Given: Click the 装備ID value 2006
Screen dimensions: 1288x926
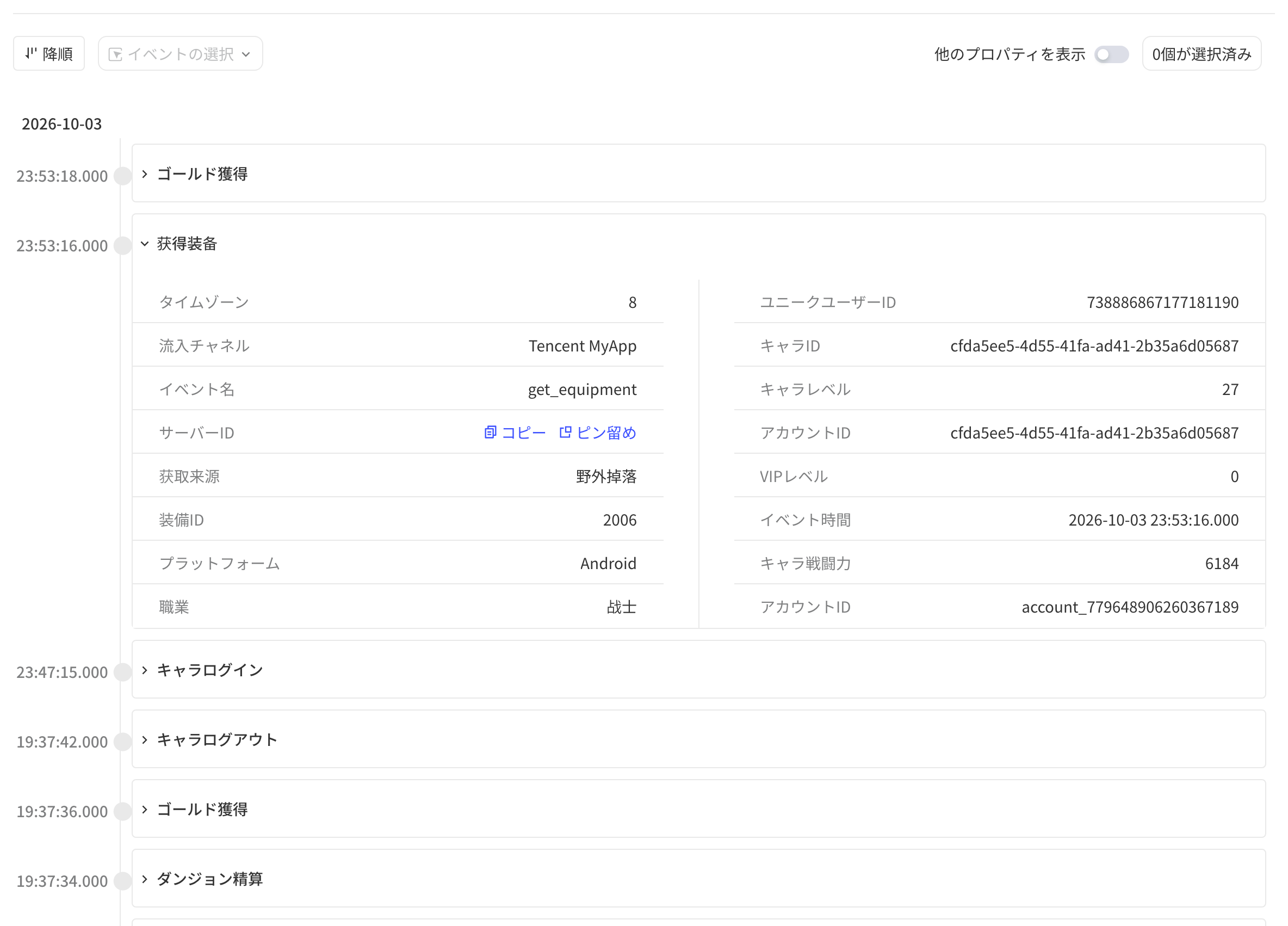Looking at the screenshot, I should [x=620, y=520].
